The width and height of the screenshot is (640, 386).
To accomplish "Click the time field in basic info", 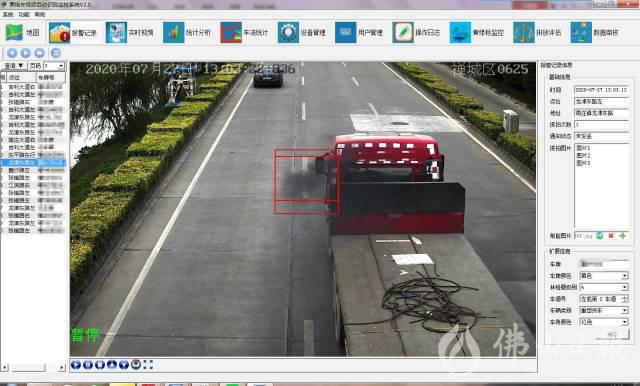I will pyautogui.click(x=601, y=90).
